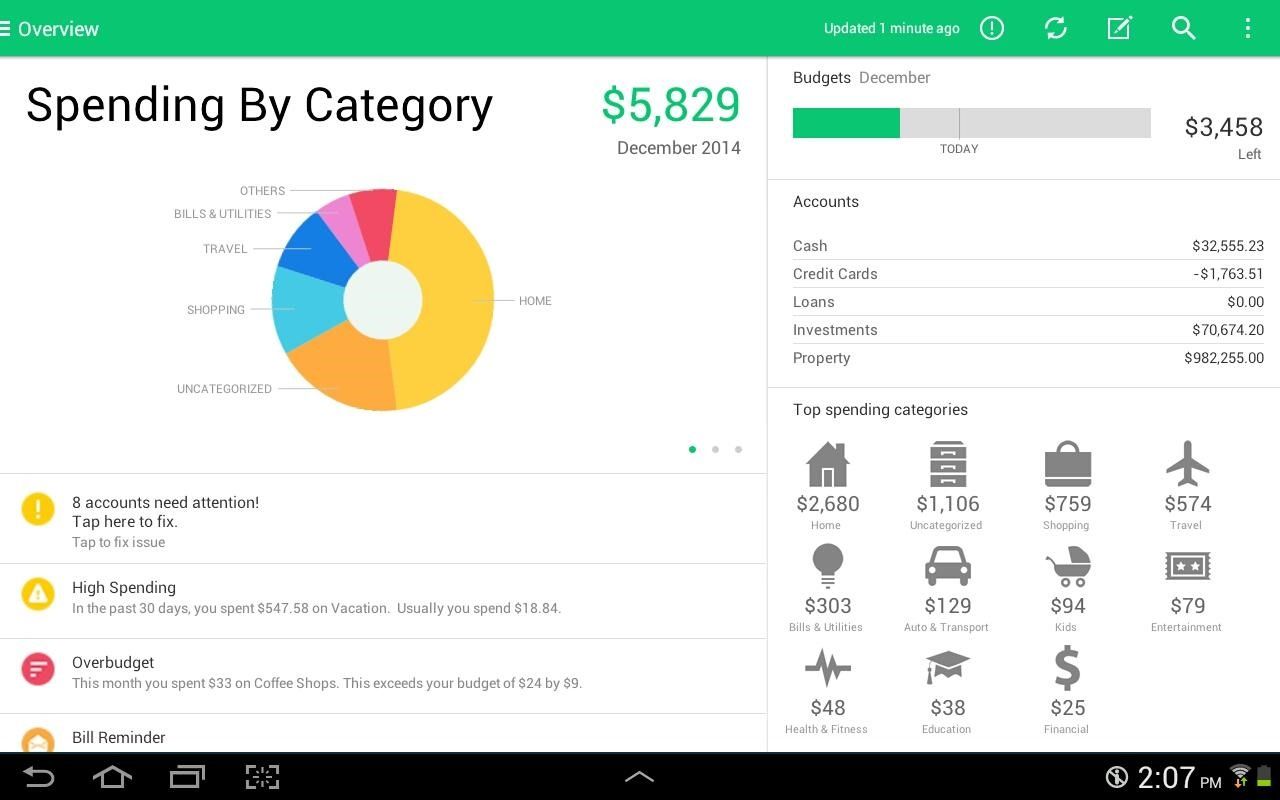
Task: Select the Travel airplane icon
Action: click(1187, 462)
